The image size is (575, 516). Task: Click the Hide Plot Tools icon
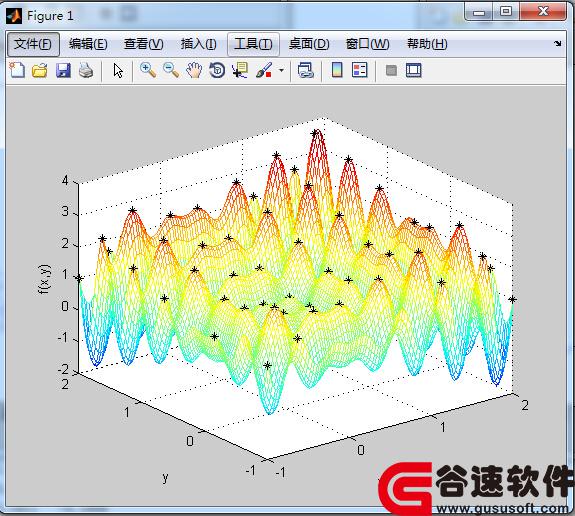[391, 70]
